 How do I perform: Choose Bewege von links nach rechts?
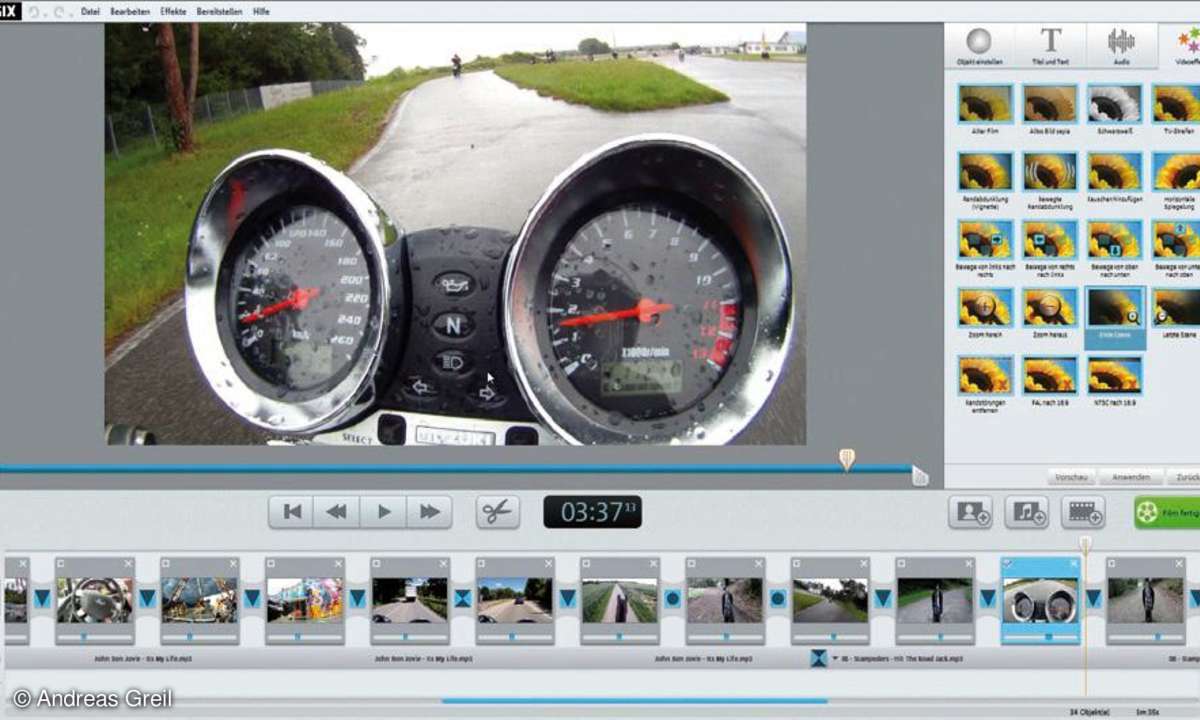tap(985, 240)
